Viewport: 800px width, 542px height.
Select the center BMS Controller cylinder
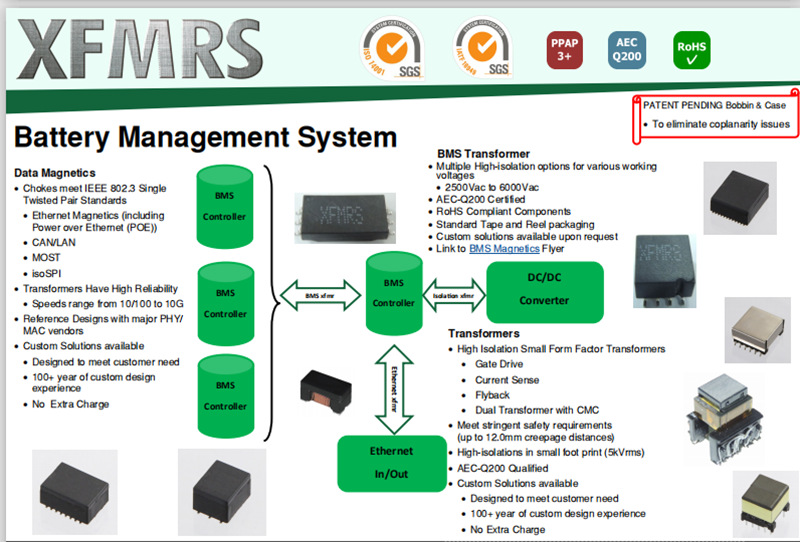(x=394, y=293)
